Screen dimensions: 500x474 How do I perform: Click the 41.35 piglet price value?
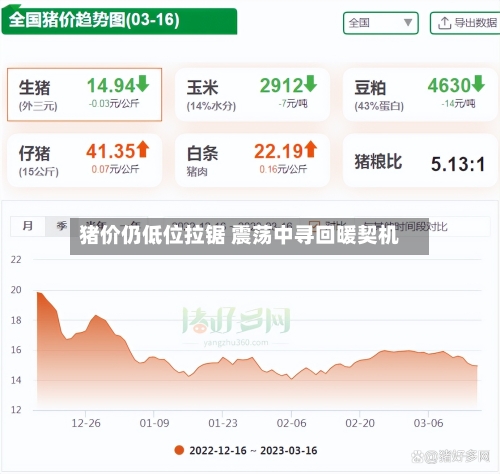[x=111, y=151]
